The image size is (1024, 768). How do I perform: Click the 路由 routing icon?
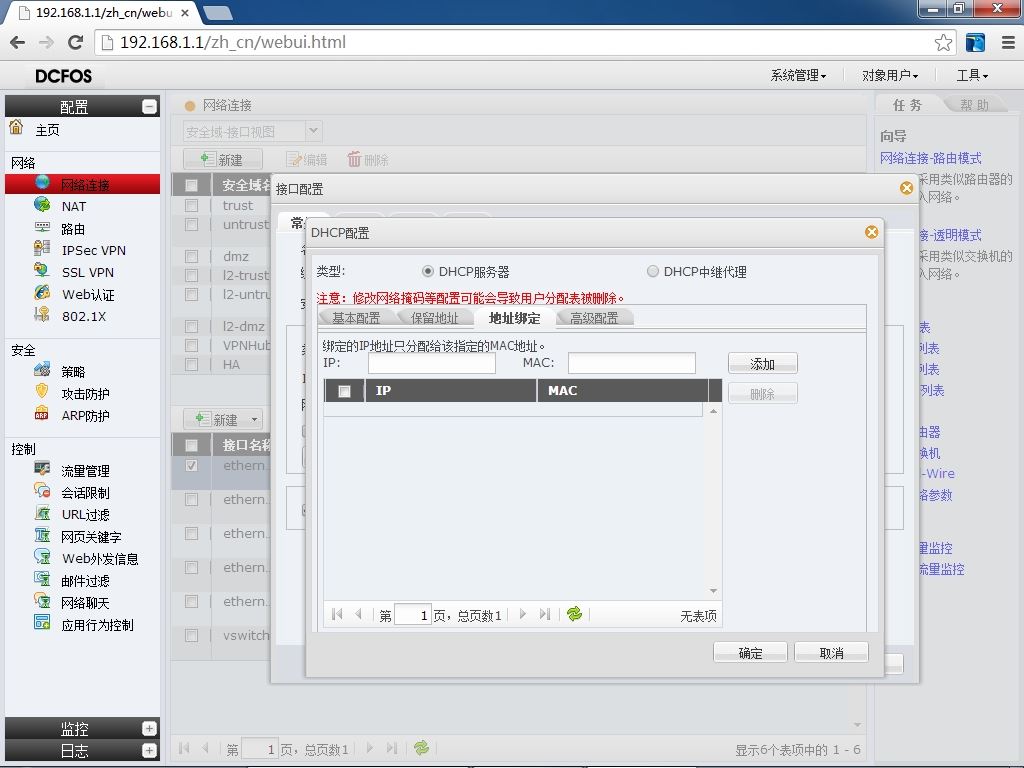click(42, 227)
